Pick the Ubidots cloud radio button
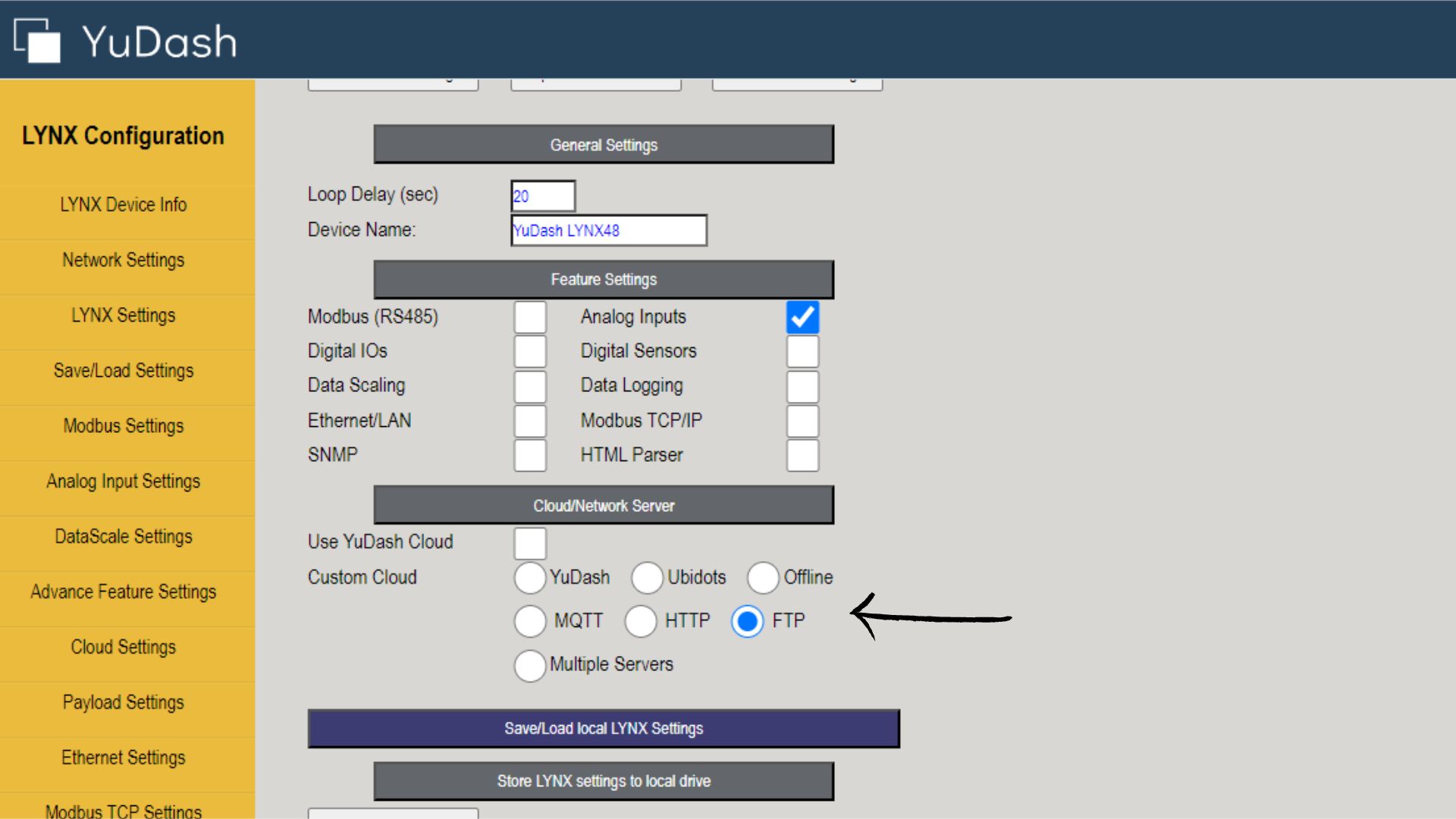This screenshot has width=1456, height=819. coord(647,578)
